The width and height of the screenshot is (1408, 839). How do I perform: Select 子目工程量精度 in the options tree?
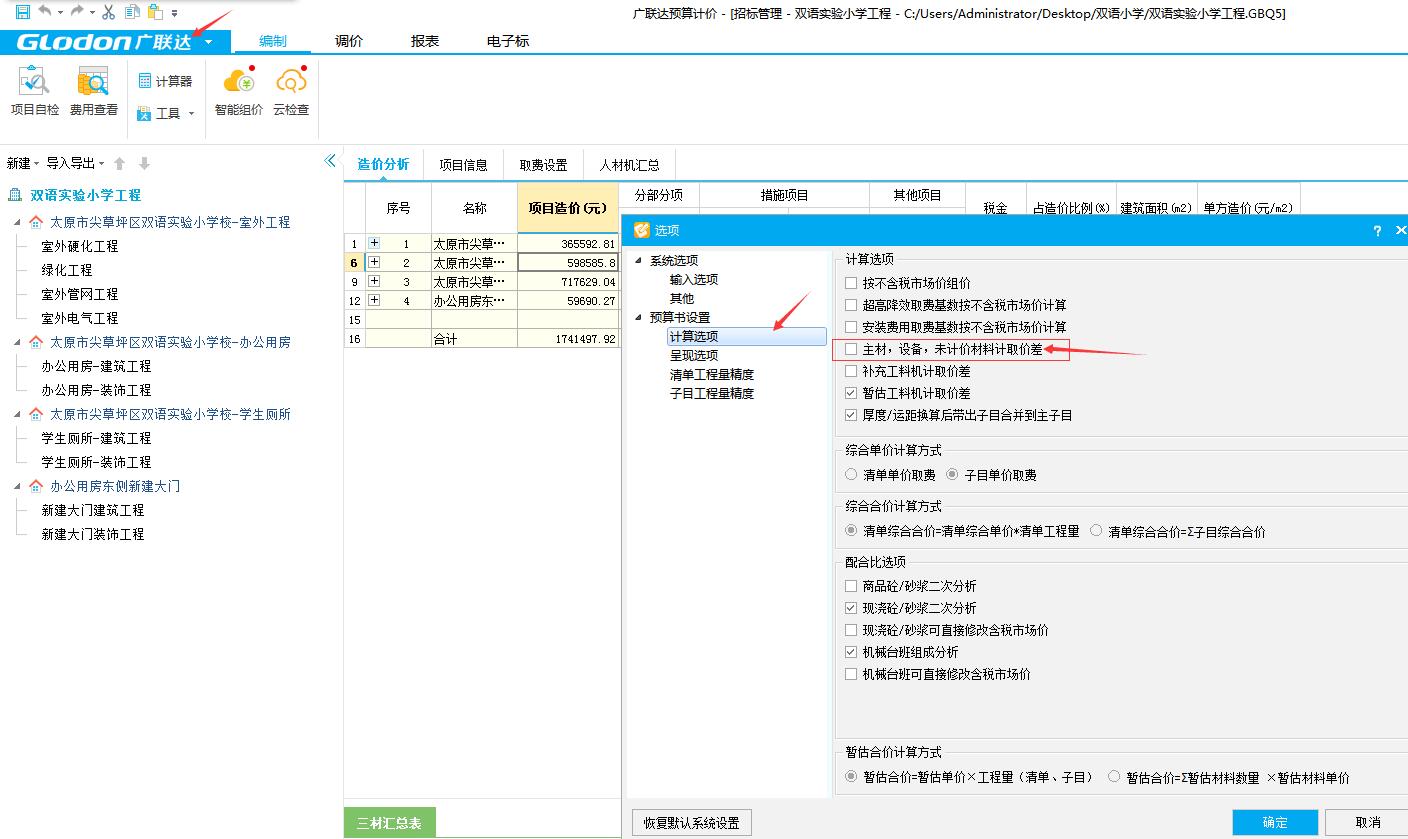(712, 394)
